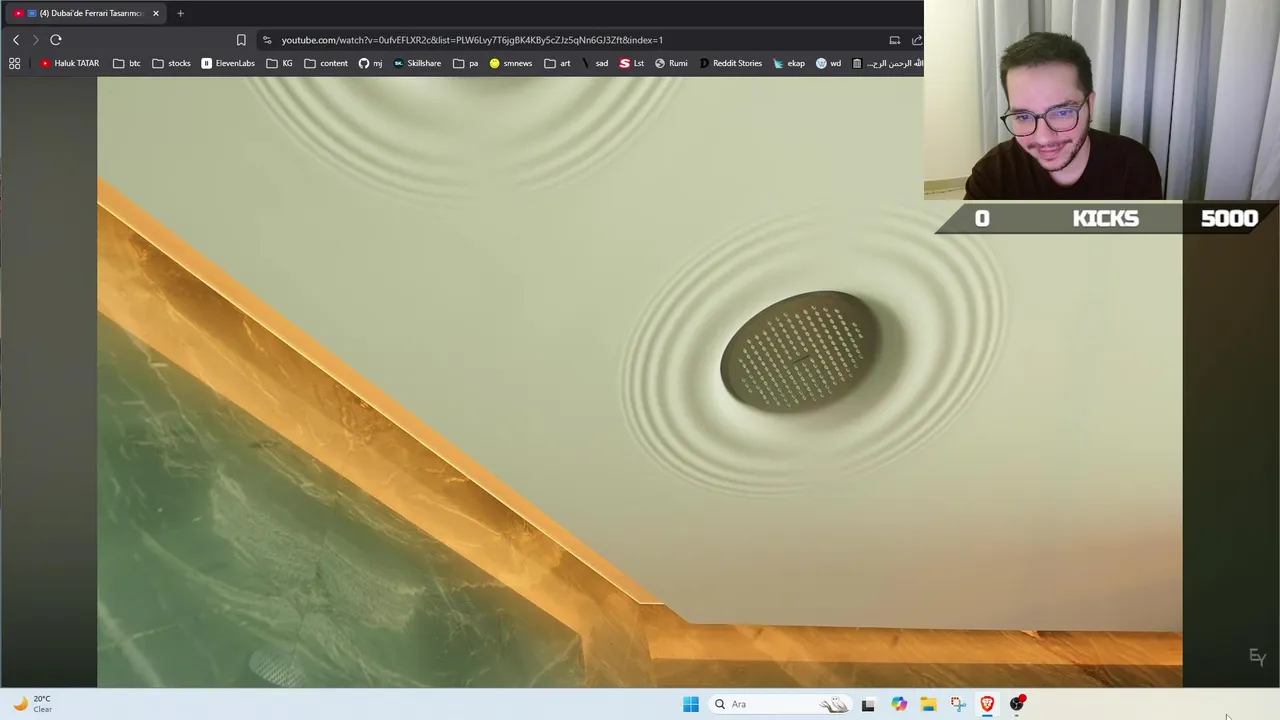This screenshot has width=1280, height=720.
Task: Open the ekap bookmark
Action: pyautogui.click(x=789, y=63)
